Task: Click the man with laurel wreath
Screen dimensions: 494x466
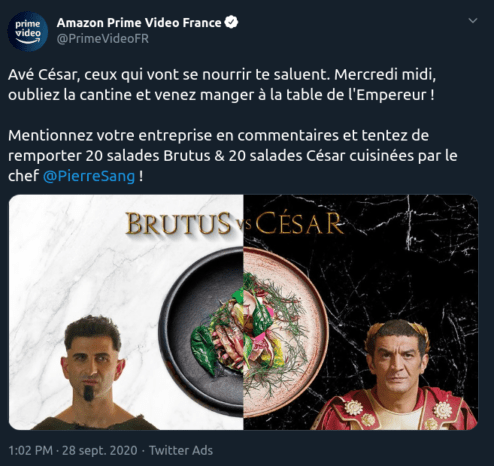Action: coord(397,375)
